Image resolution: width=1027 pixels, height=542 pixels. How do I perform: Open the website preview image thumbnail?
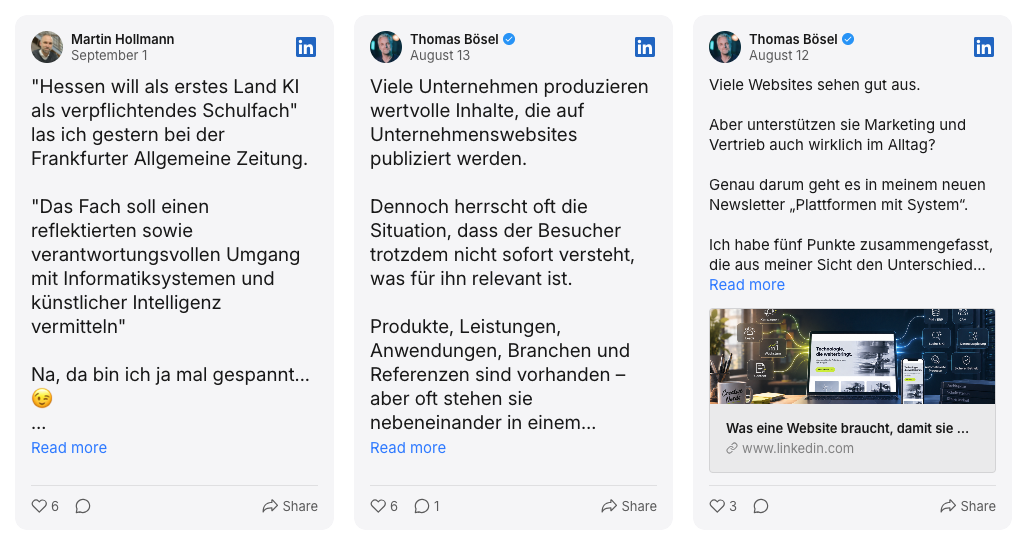coord(852,357)
